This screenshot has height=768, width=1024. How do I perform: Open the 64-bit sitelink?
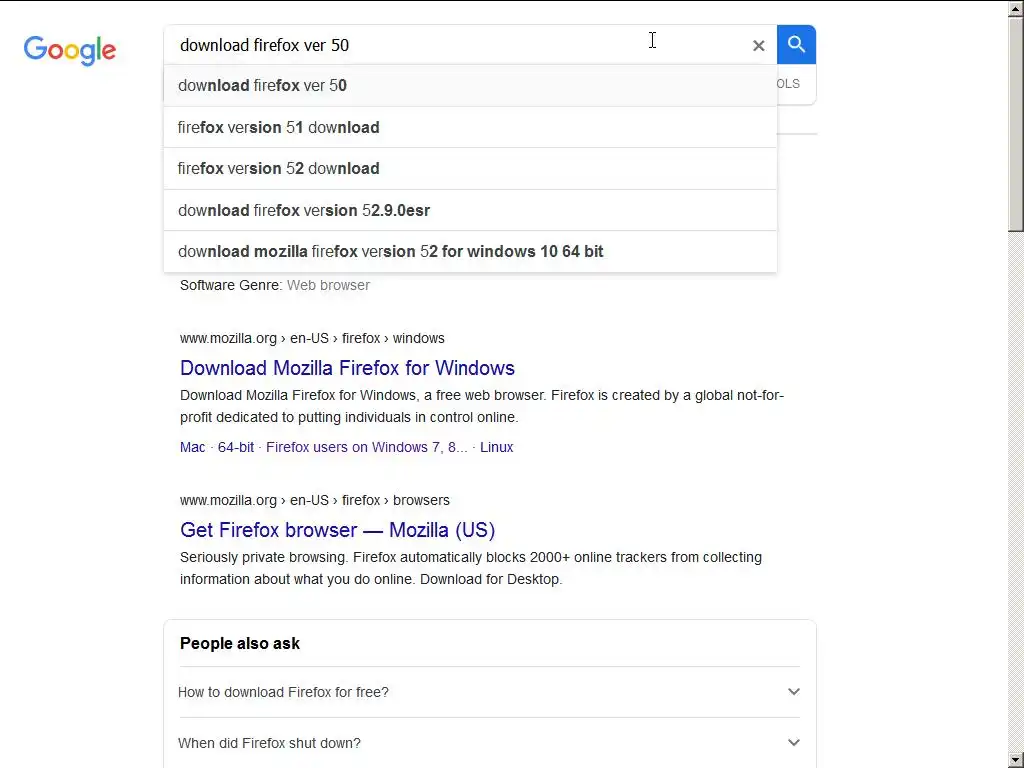[236, 447]
